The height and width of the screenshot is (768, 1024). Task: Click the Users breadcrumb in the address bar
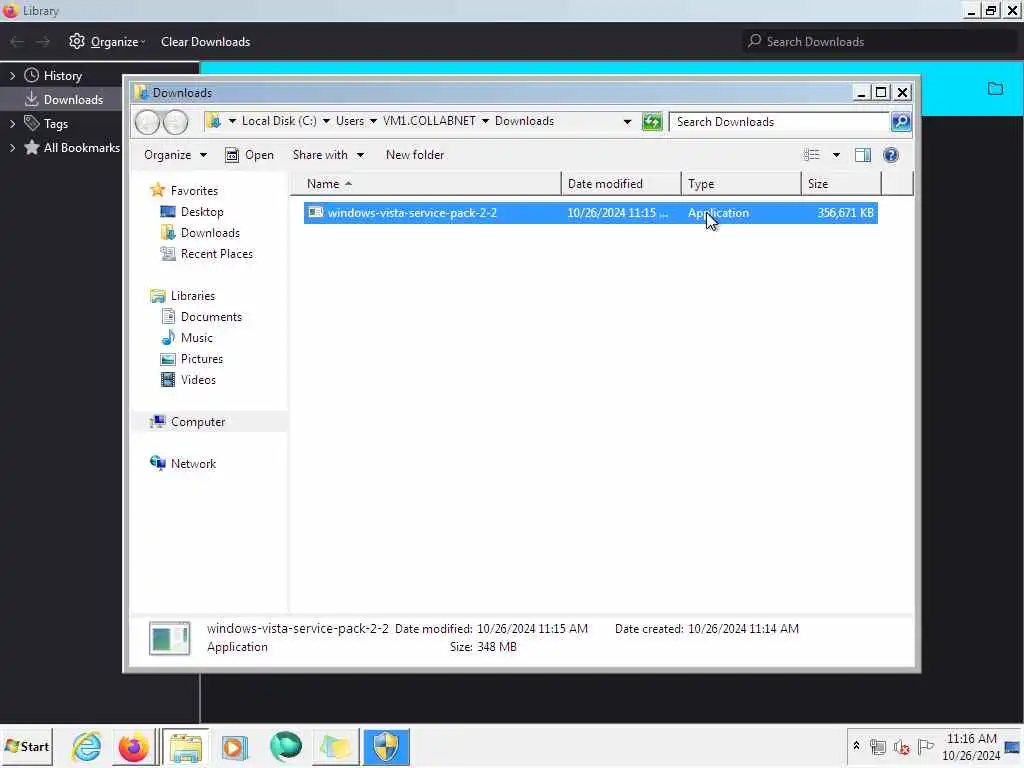click(x=350, y=121)
